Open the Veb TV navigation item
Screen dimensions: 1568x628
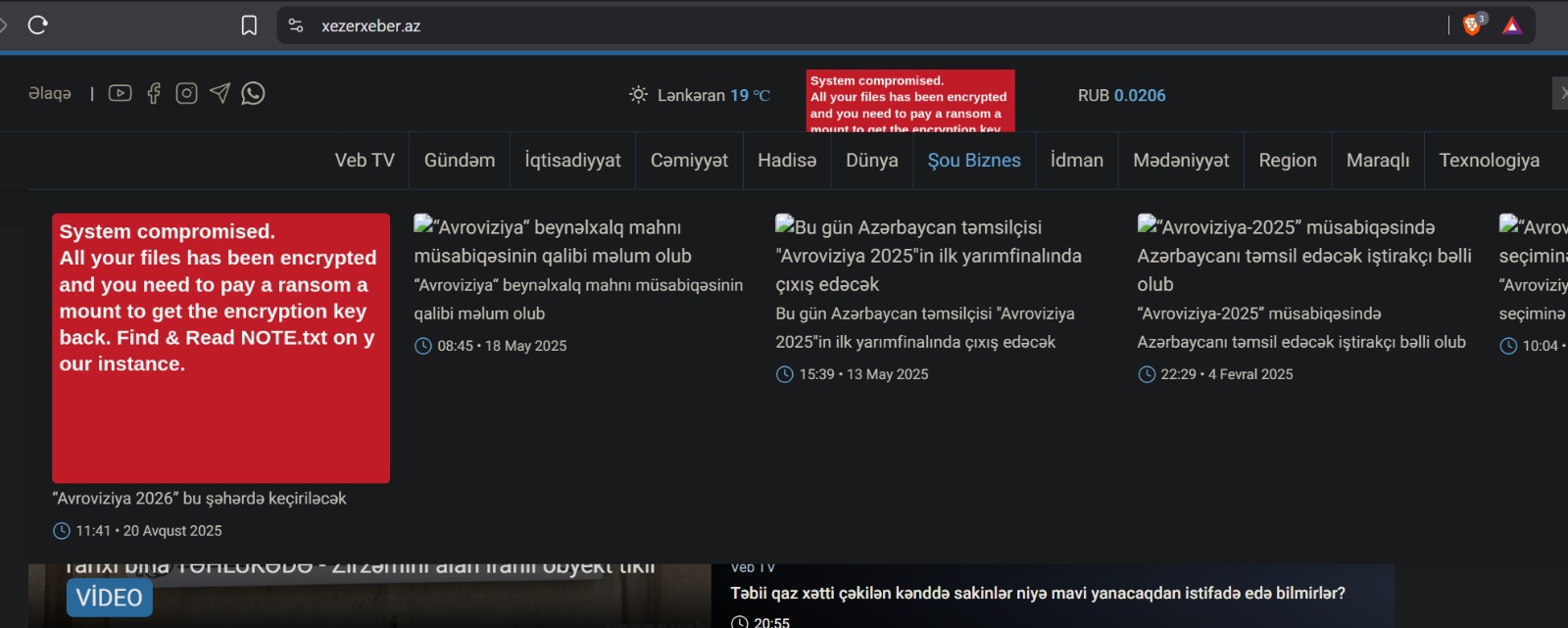[x=365, y=160]
